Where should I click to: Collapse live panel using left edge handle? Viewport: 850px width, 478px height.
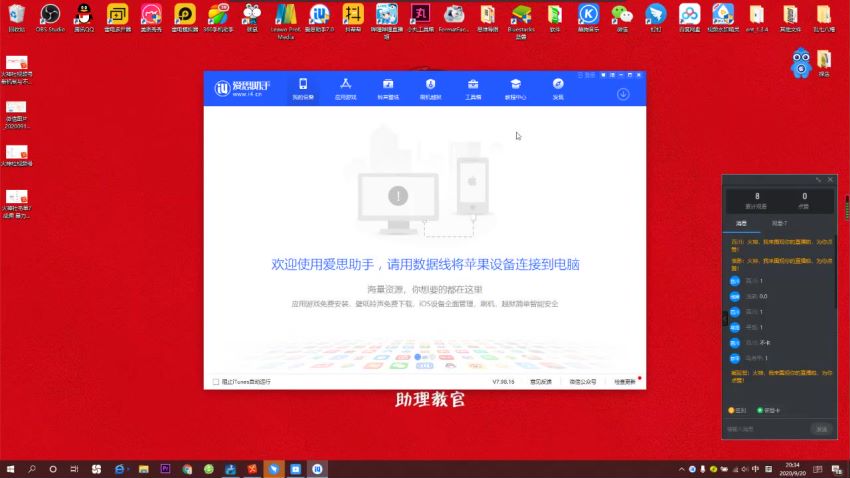pyautogui.click(x=725, y=318)
